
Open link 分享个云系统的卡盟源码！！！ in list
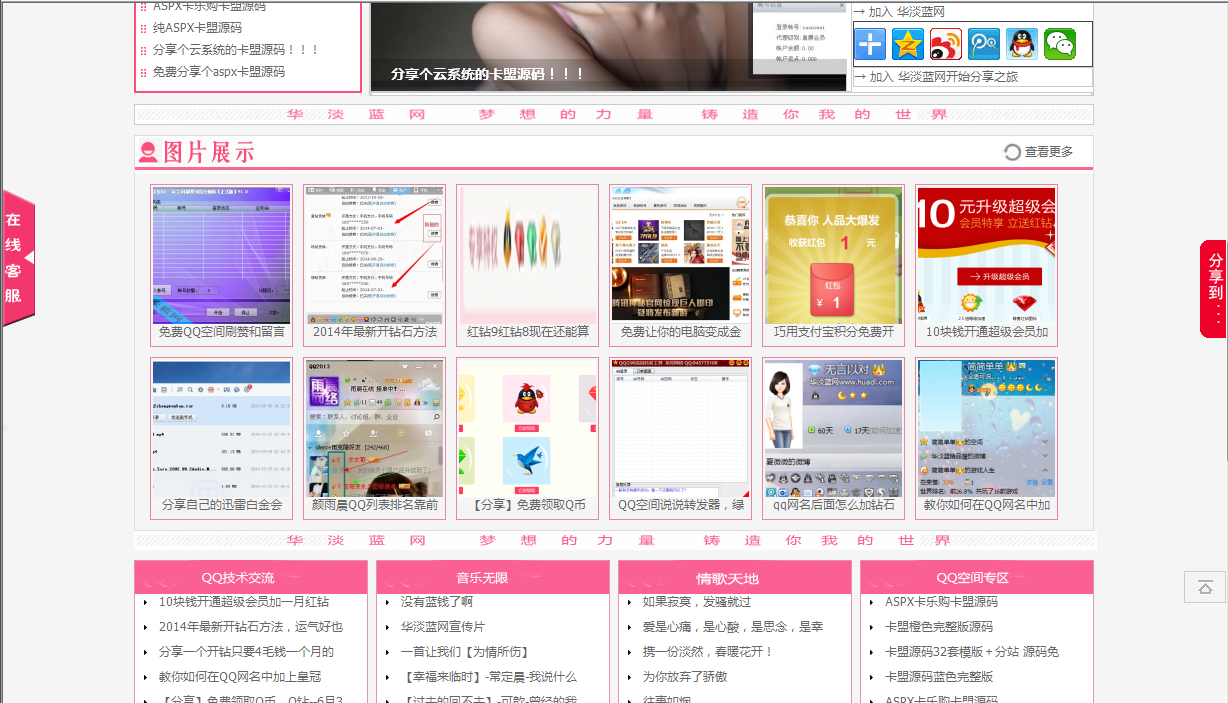point(236,50)
